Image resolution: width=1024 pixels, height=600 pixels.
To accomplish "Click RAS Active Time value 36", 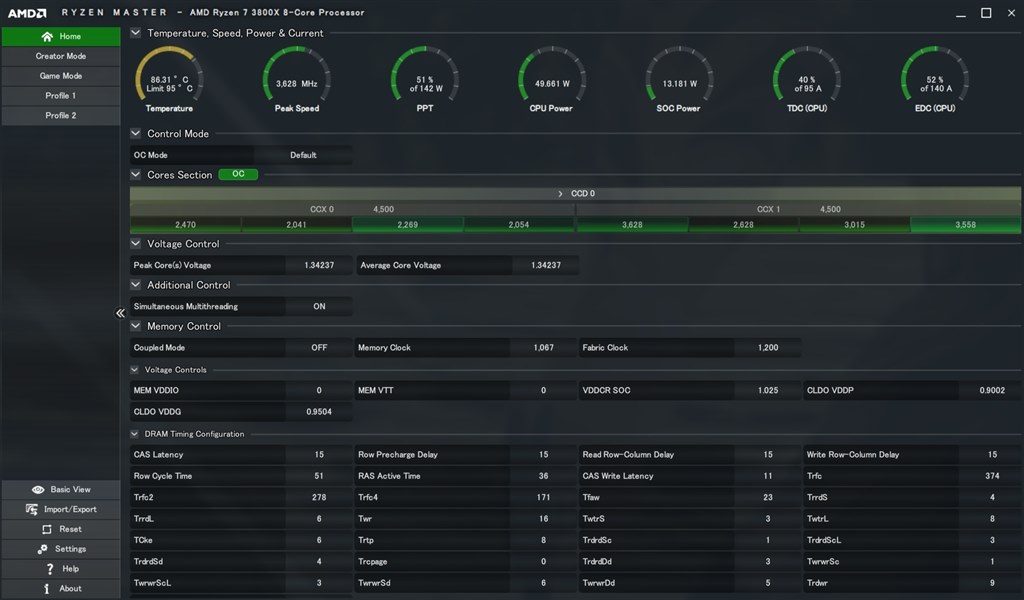I will click(x=543, y=476).
